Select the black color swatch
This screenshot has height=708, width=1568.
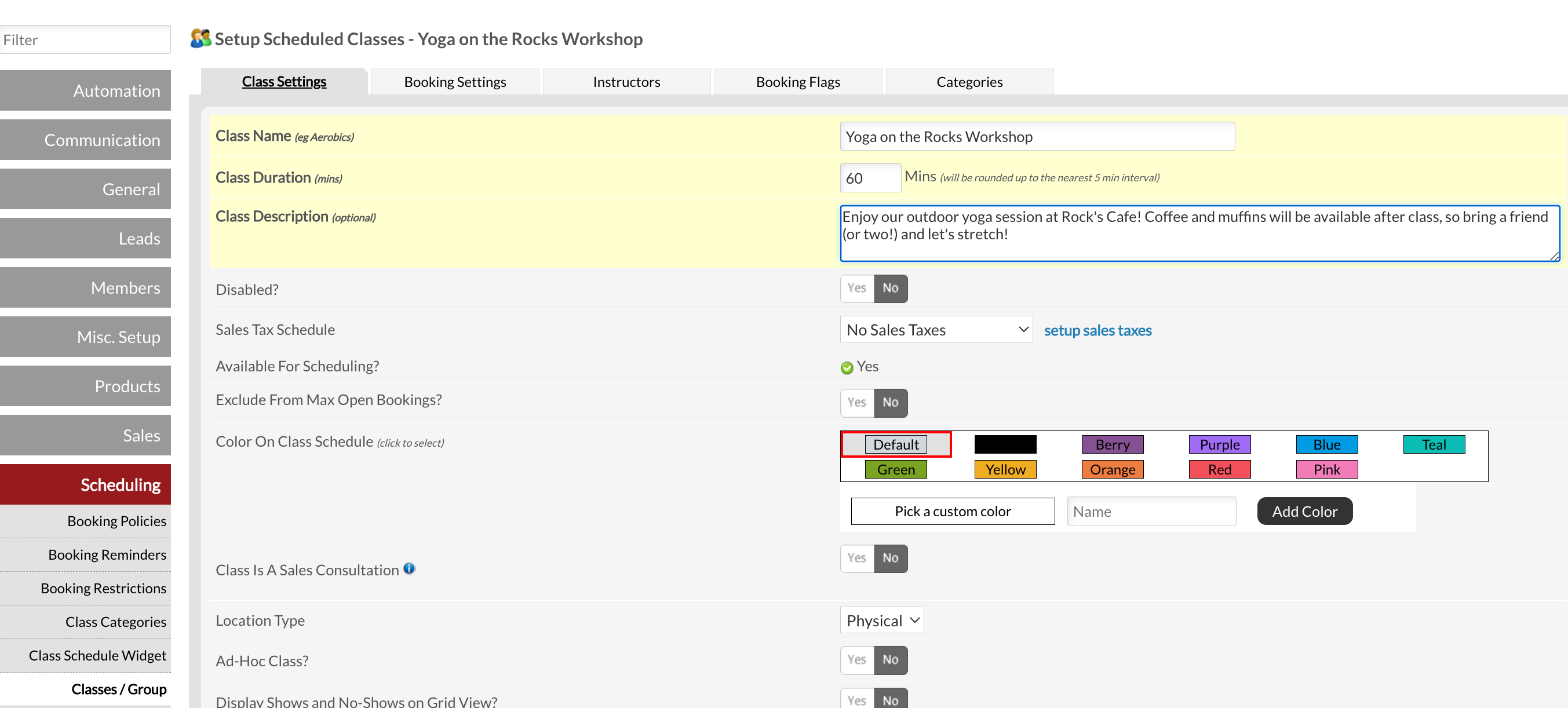(1005, 444)
